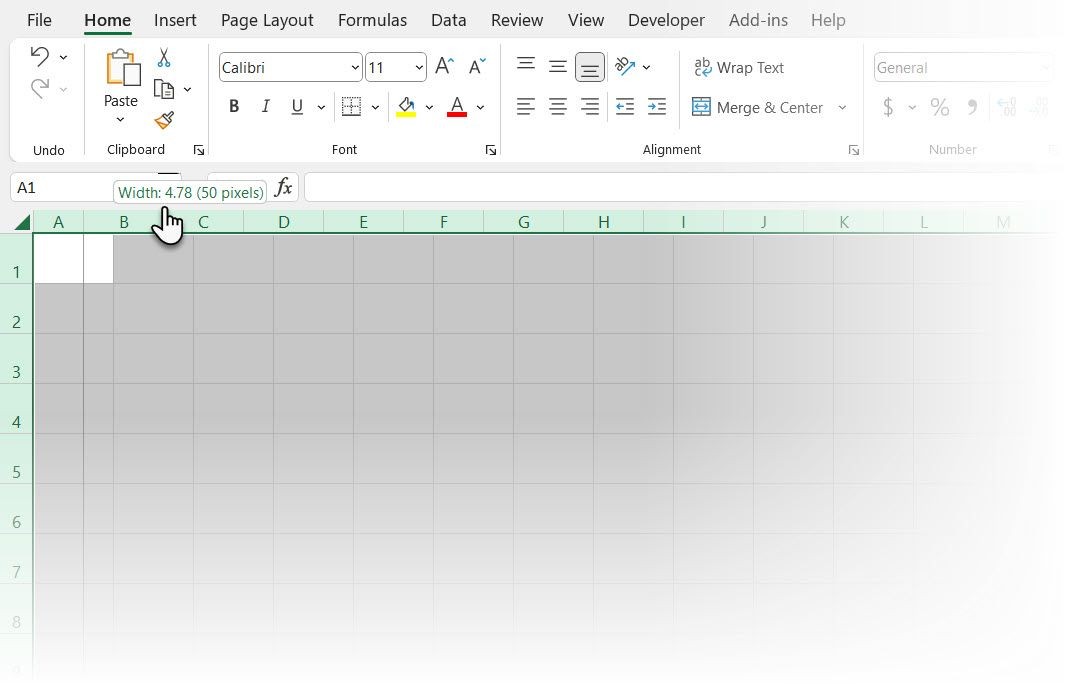
Task: Expand the Underline style dropdown arrow
Action: [x=321, y=107]
